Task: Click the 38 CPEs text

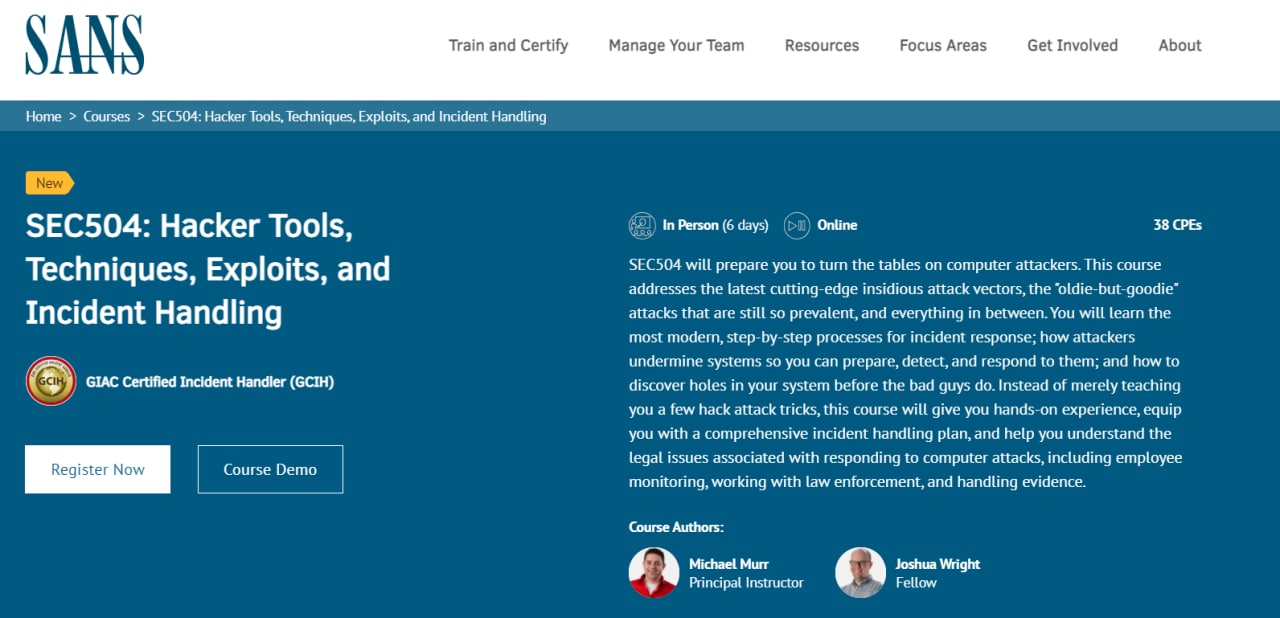Action: tap(1177, 225)
